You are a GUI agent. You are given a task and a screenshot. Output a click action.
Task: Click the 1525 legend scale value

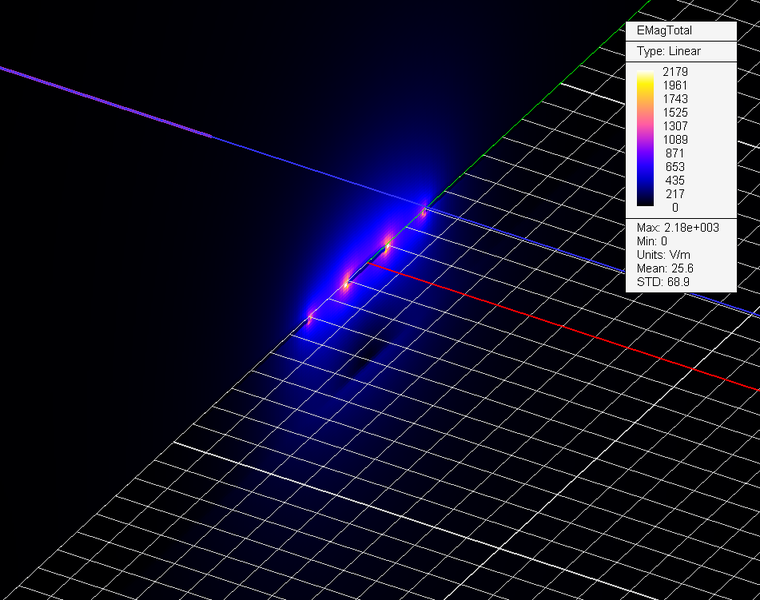(x=675, y=113)
